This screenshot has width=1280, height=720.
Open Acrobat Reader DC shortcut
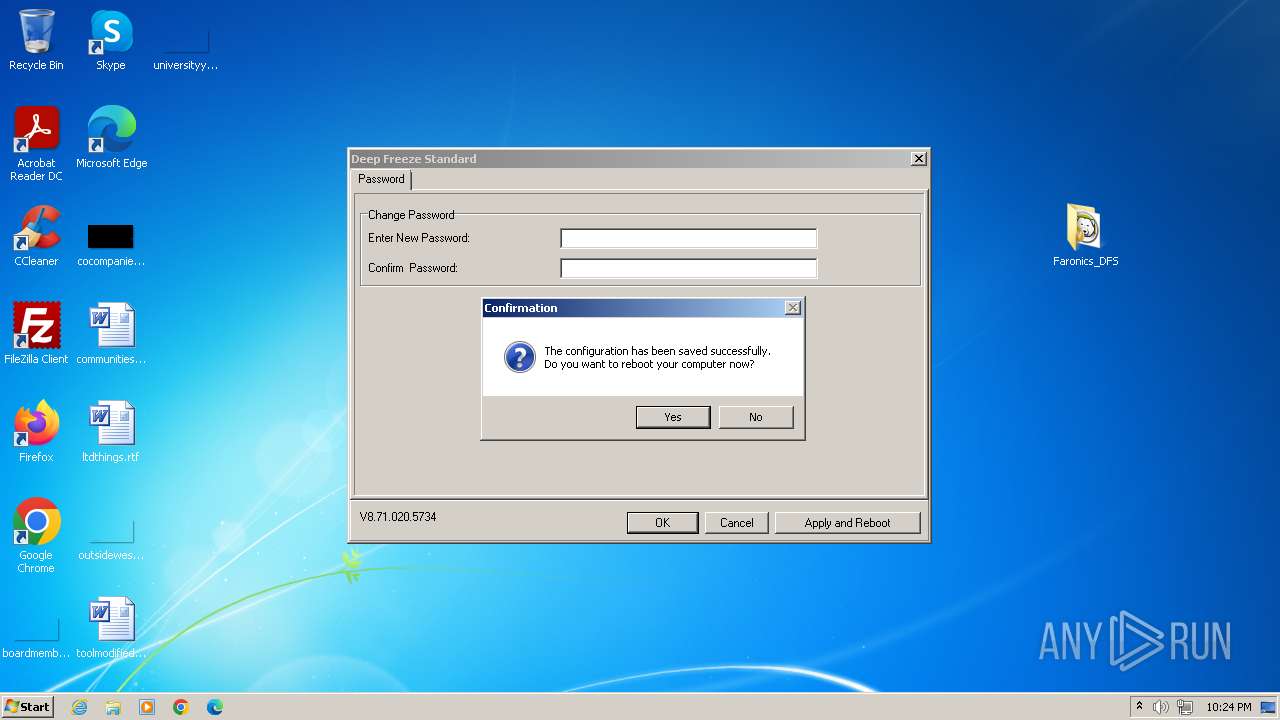coord(36,143)
